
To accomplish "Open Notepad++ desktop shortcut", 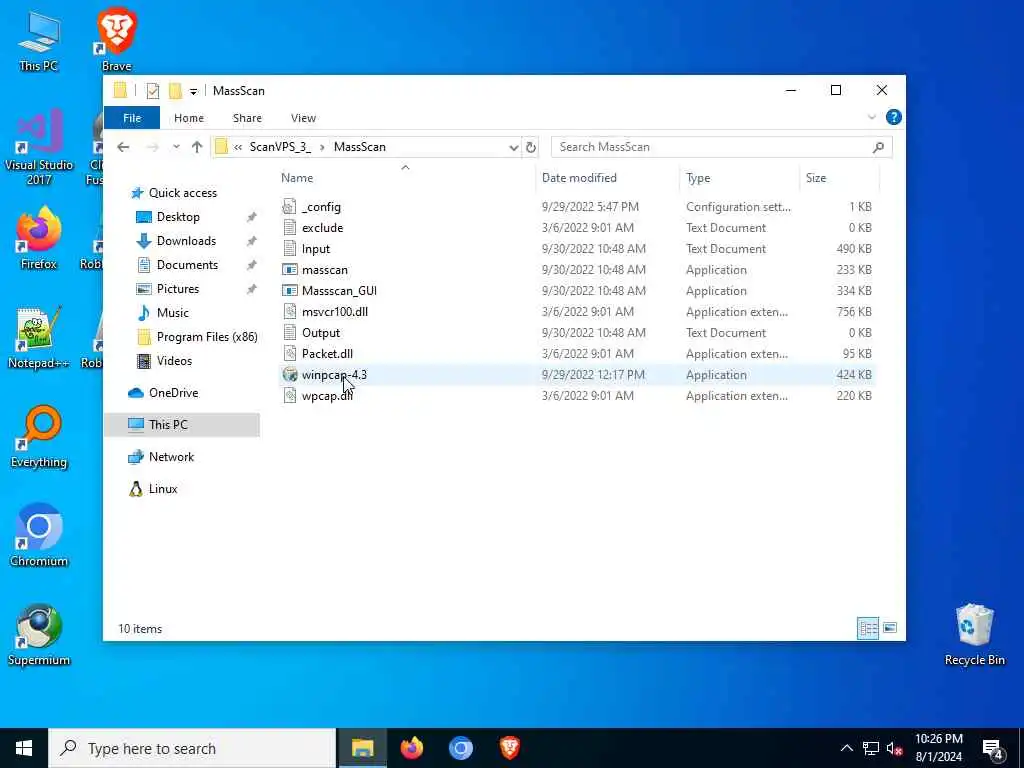I will click(39, 338).
